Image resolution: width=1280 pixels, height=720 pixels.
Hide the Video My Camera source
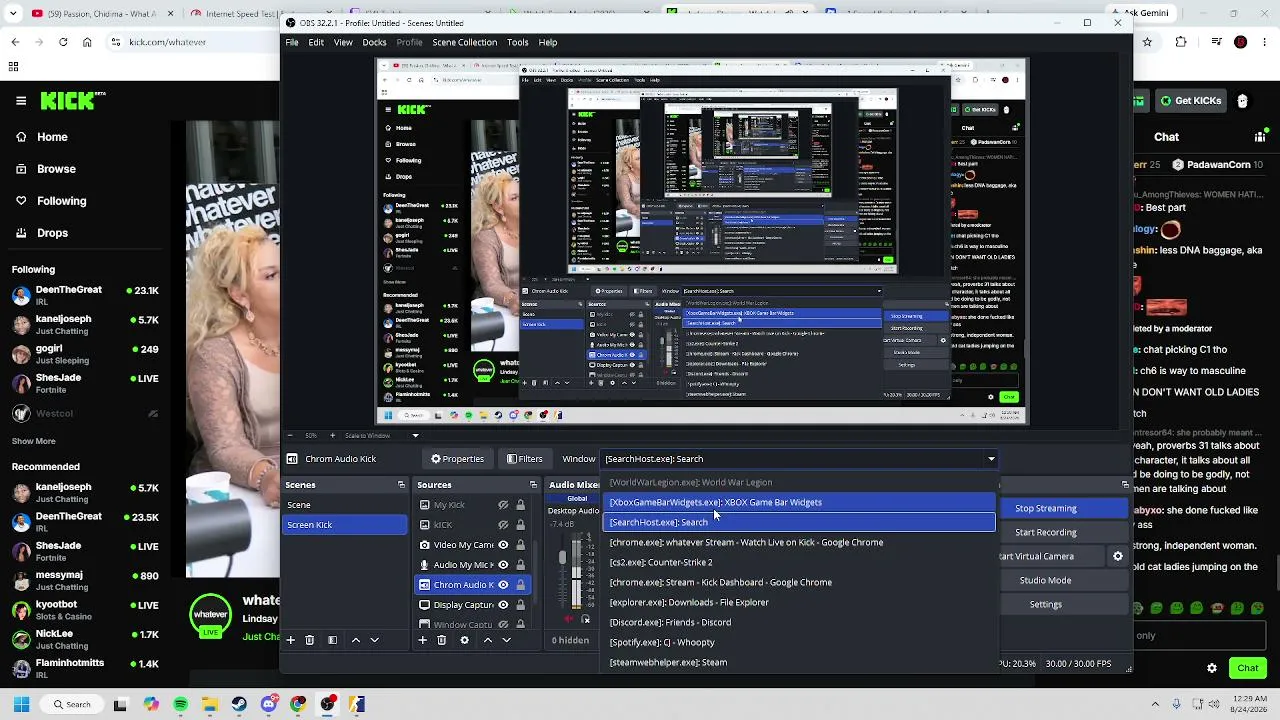click(503, 545)
